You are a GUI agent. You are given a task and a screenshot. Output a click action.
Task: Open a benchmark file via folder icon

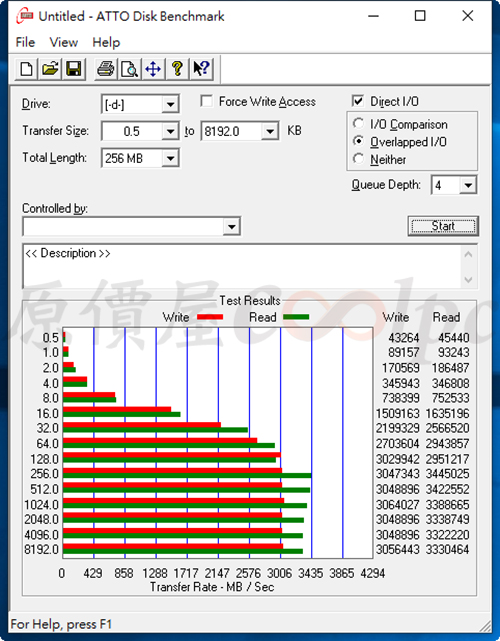point(50,69)
